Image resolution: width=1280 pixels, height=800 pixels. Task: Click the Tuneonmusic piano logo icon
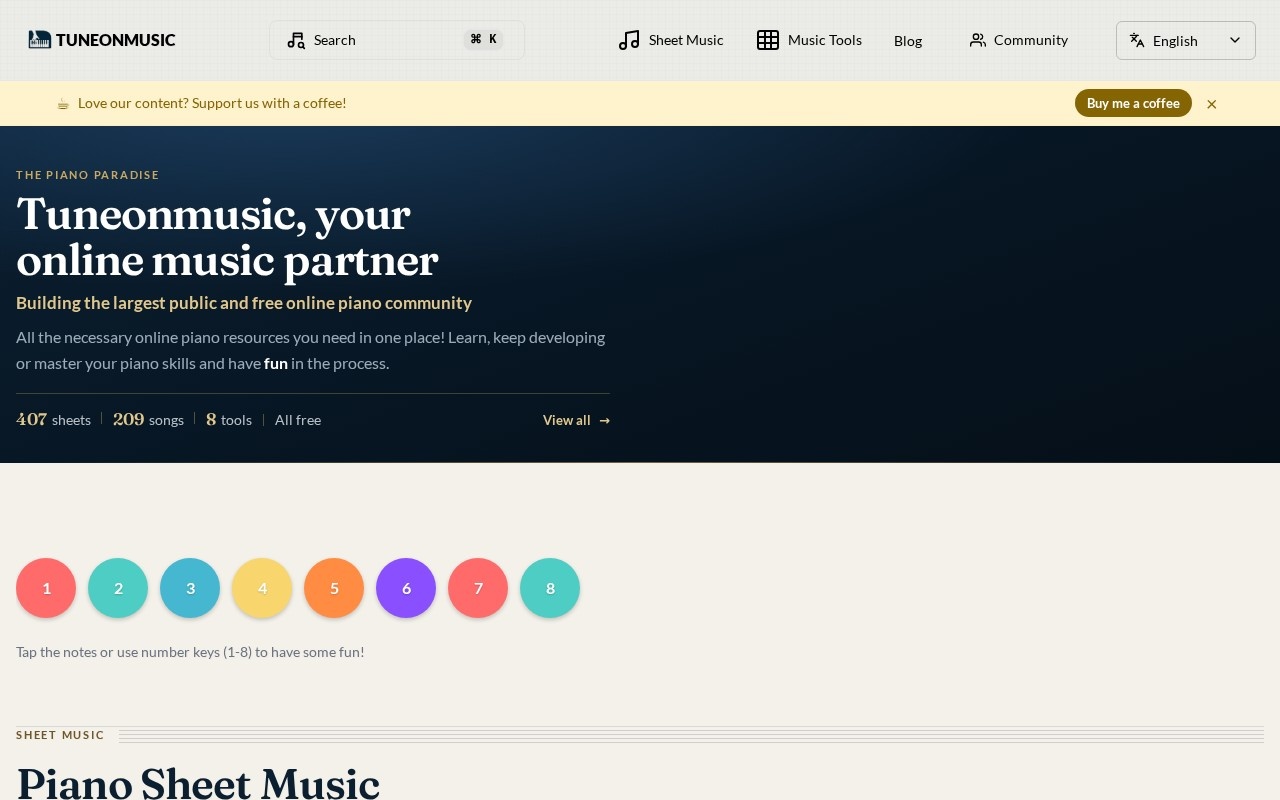(x=40, y=40)
